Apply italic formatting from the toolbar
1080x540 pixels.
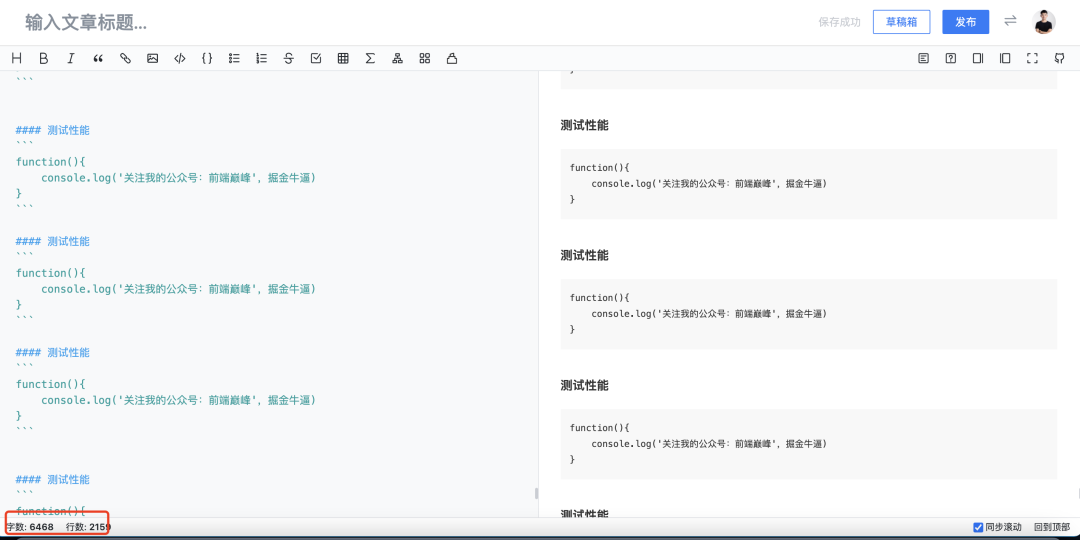click(x=70, y=59)
